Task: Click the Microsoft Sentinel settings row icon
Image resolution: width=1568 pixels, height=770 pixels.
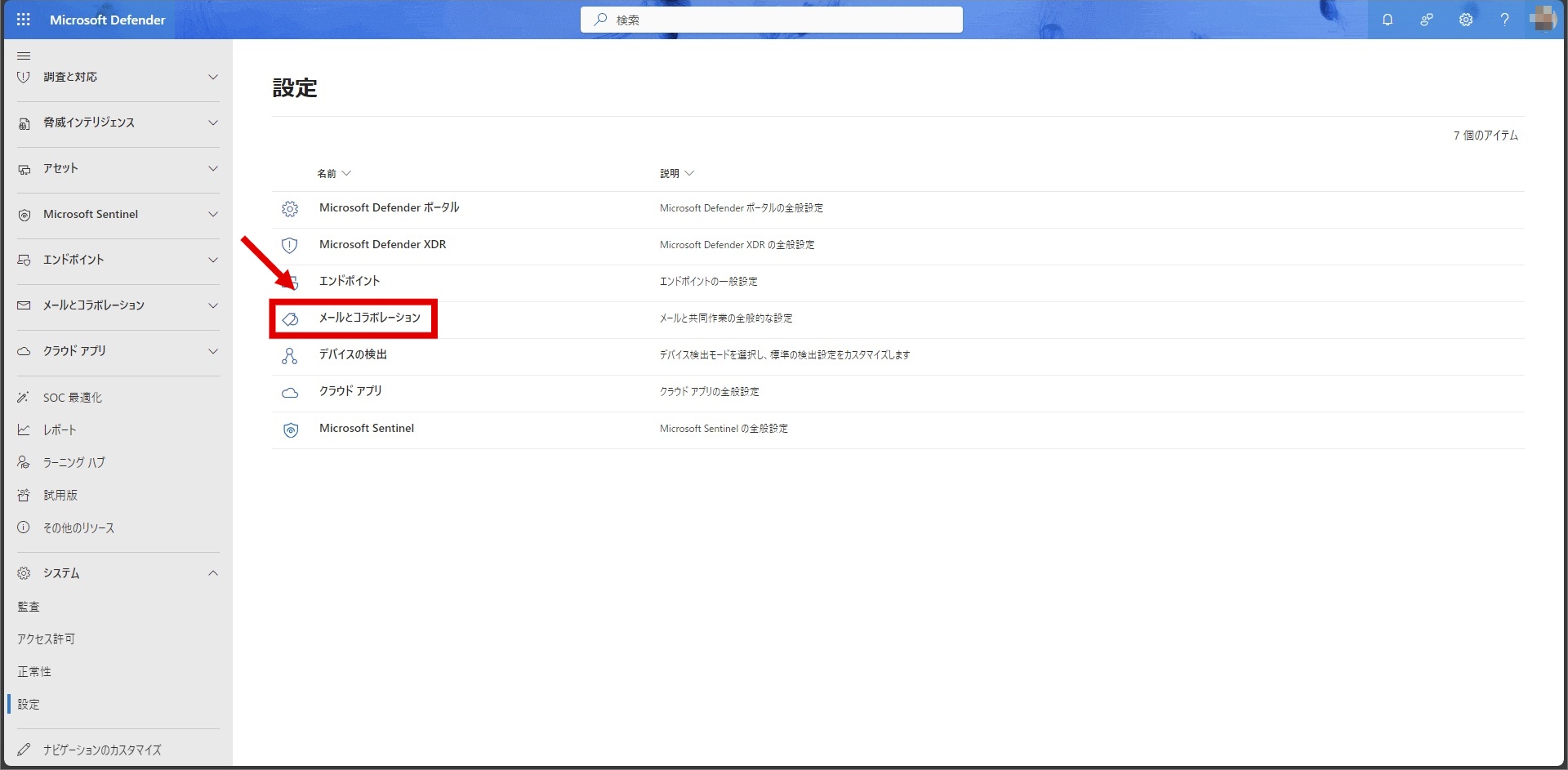Action: point(290,430)
